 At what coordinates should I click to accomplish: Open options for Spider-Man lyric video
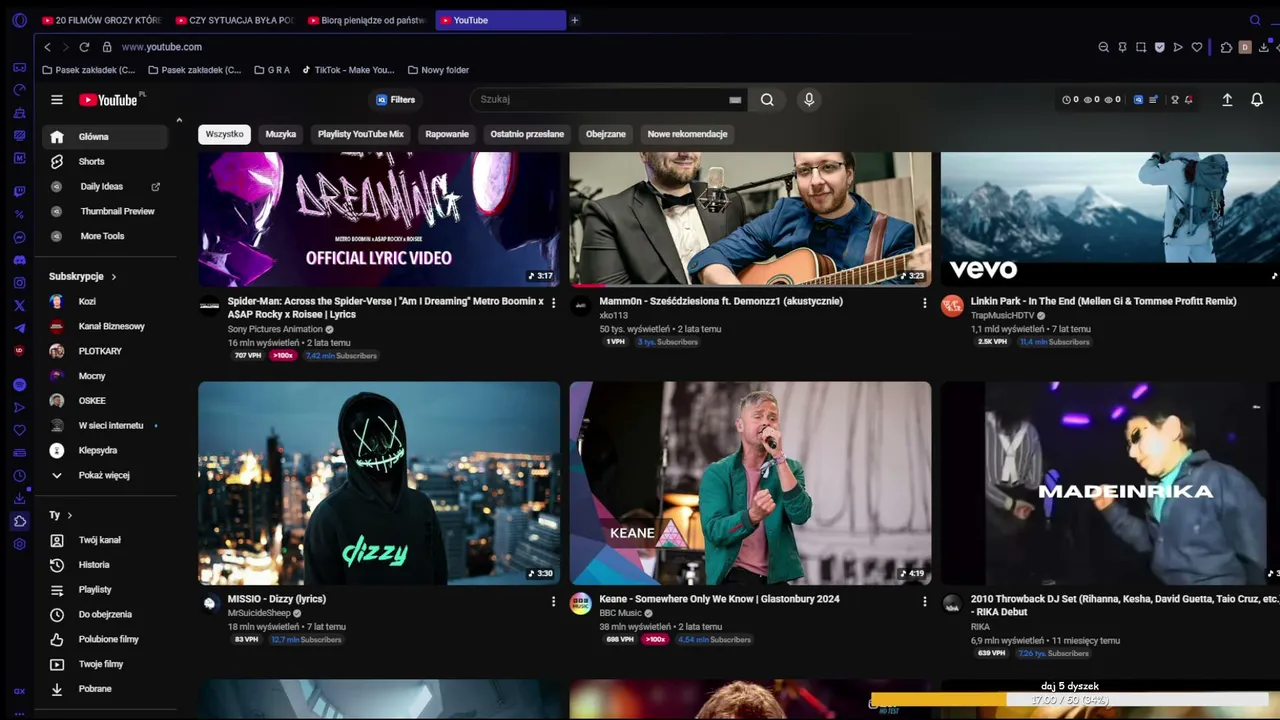click(x=553, y=303)
